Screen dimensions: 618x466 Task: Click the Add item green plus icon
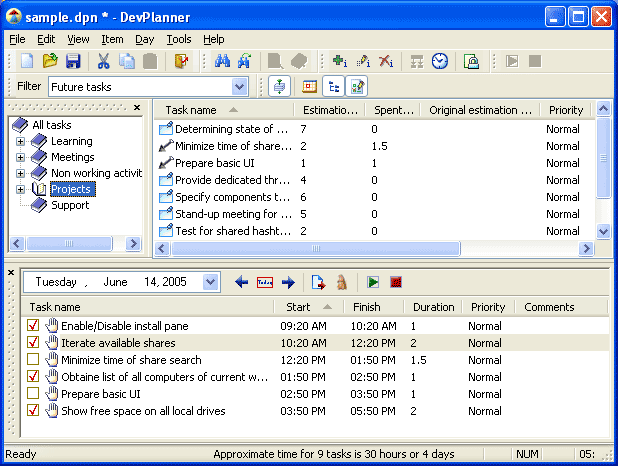pos(340,61)
